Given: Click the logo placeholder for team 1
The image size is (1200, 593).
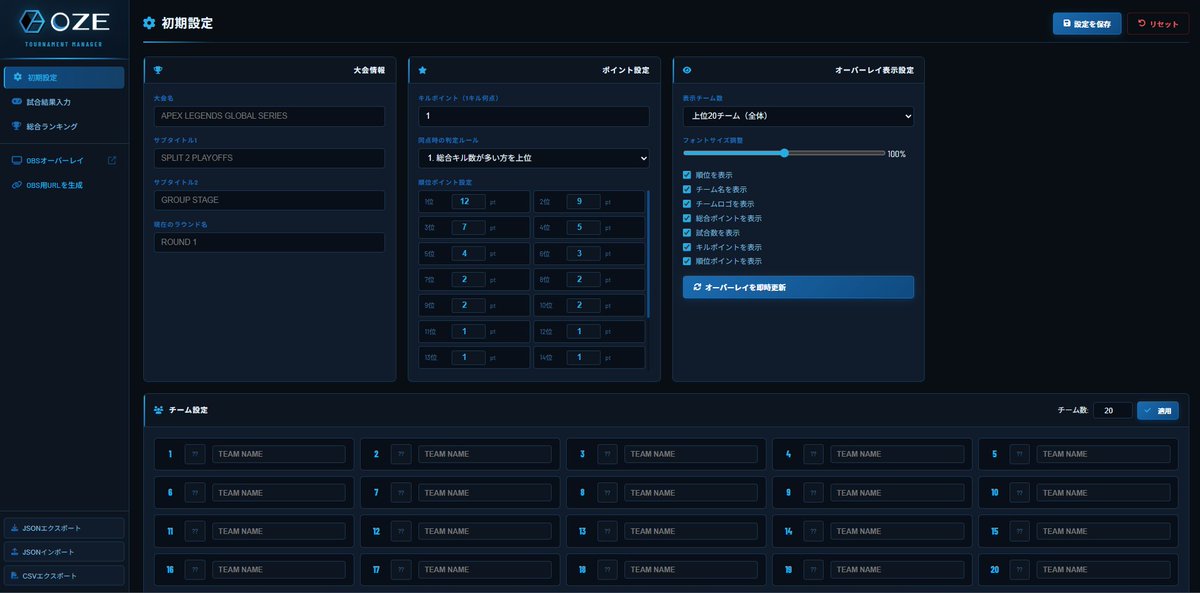Looking at the screenshot, I should [x=195, y=454].
